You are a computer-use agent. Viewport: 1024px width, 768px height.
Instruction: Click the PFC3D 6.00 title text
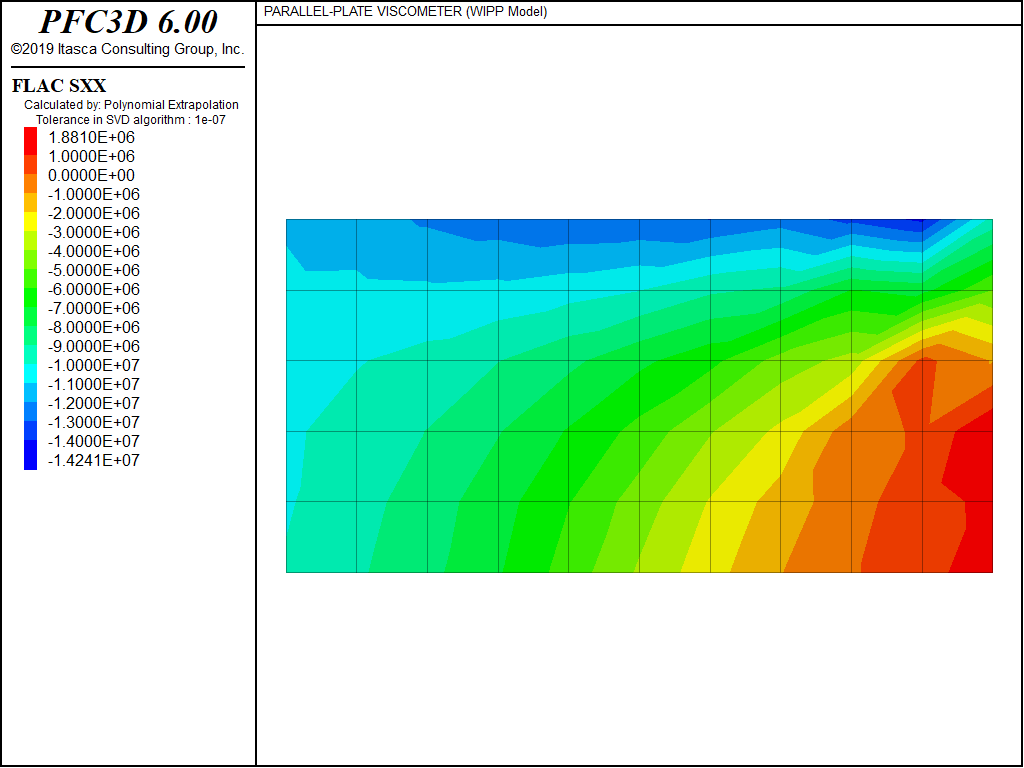tap(128, 22)
